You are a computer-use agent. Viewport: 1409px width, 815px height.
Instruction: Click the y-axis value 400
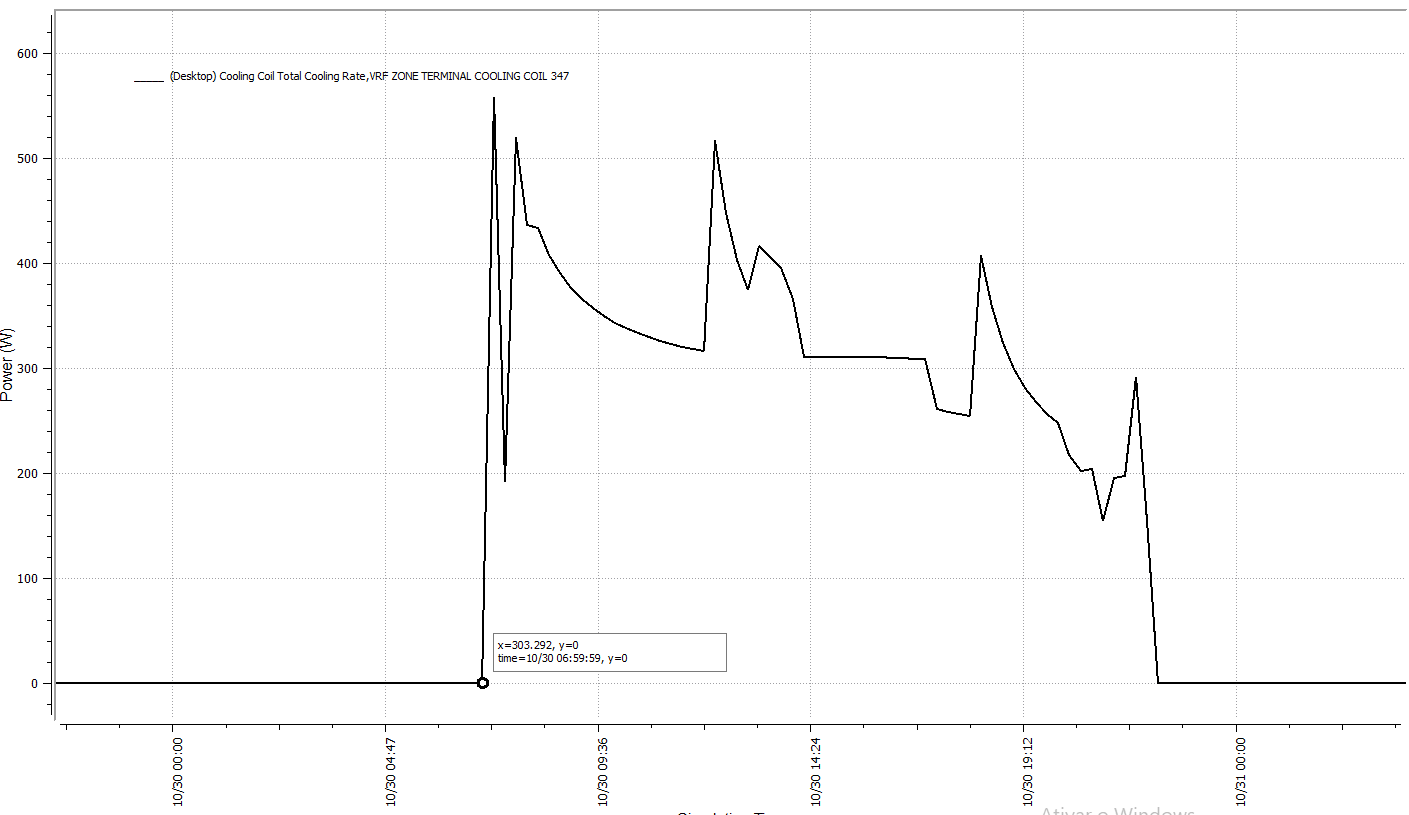(x=29, y=263)
